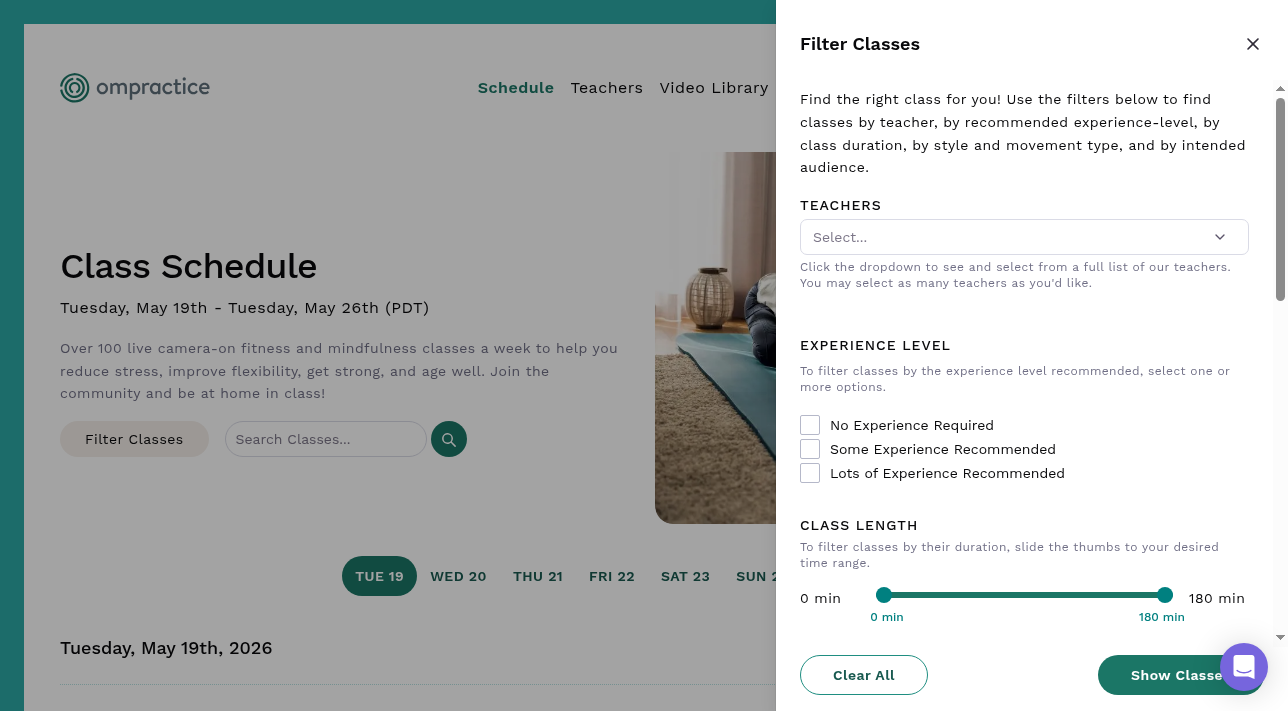Click the 0 min slider thumb
This screenshot has height=711, width=1288.
click(x=883, y=595)
